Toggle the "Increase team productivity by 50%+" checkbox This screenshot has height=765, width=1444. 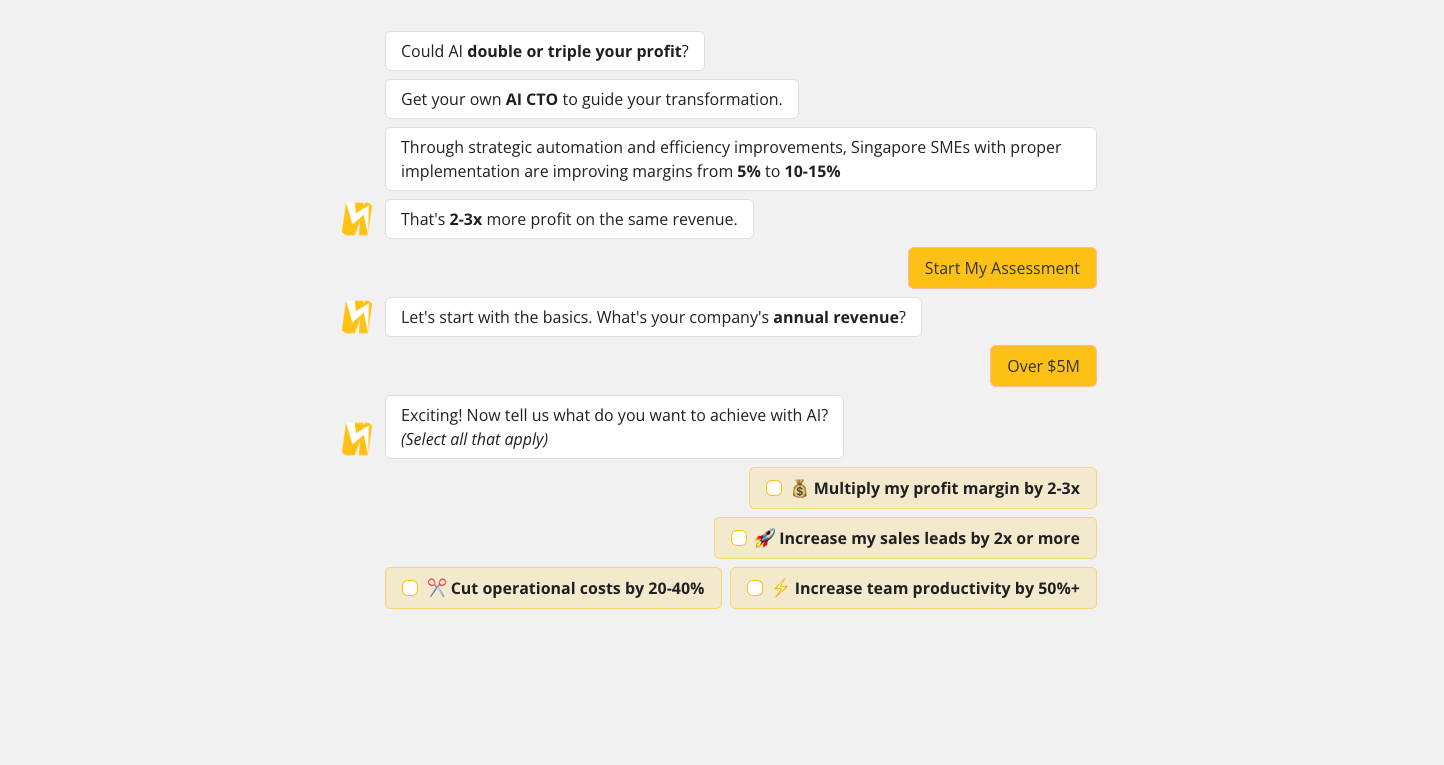[755, 588]
